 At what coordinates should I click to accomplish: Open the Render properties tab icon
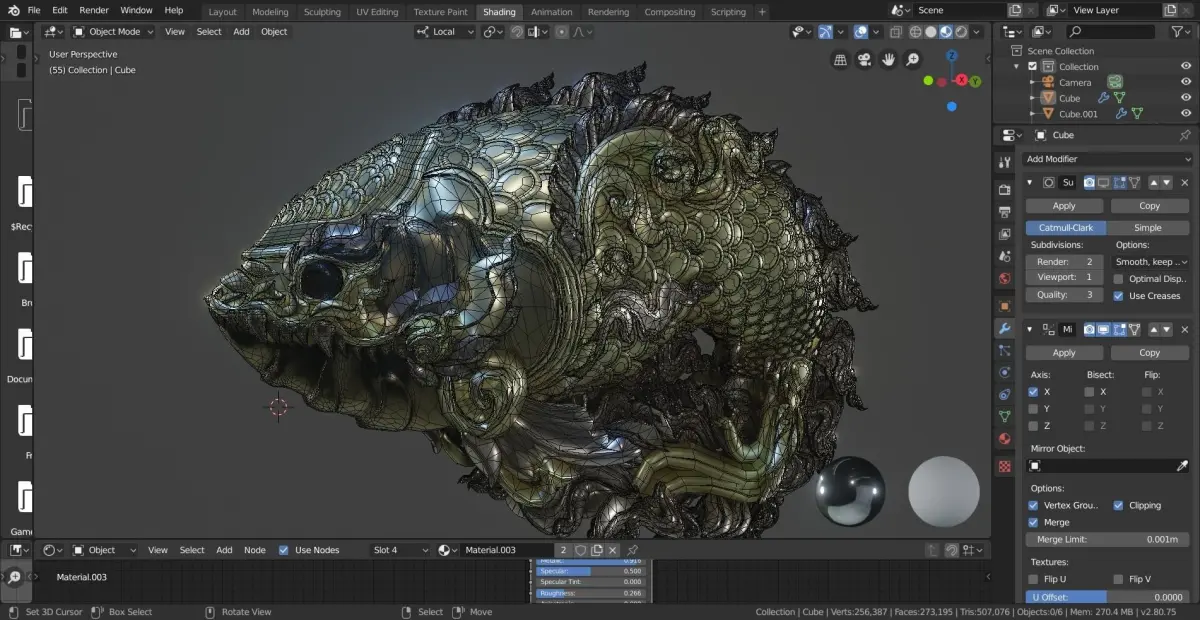(1005, 190)
